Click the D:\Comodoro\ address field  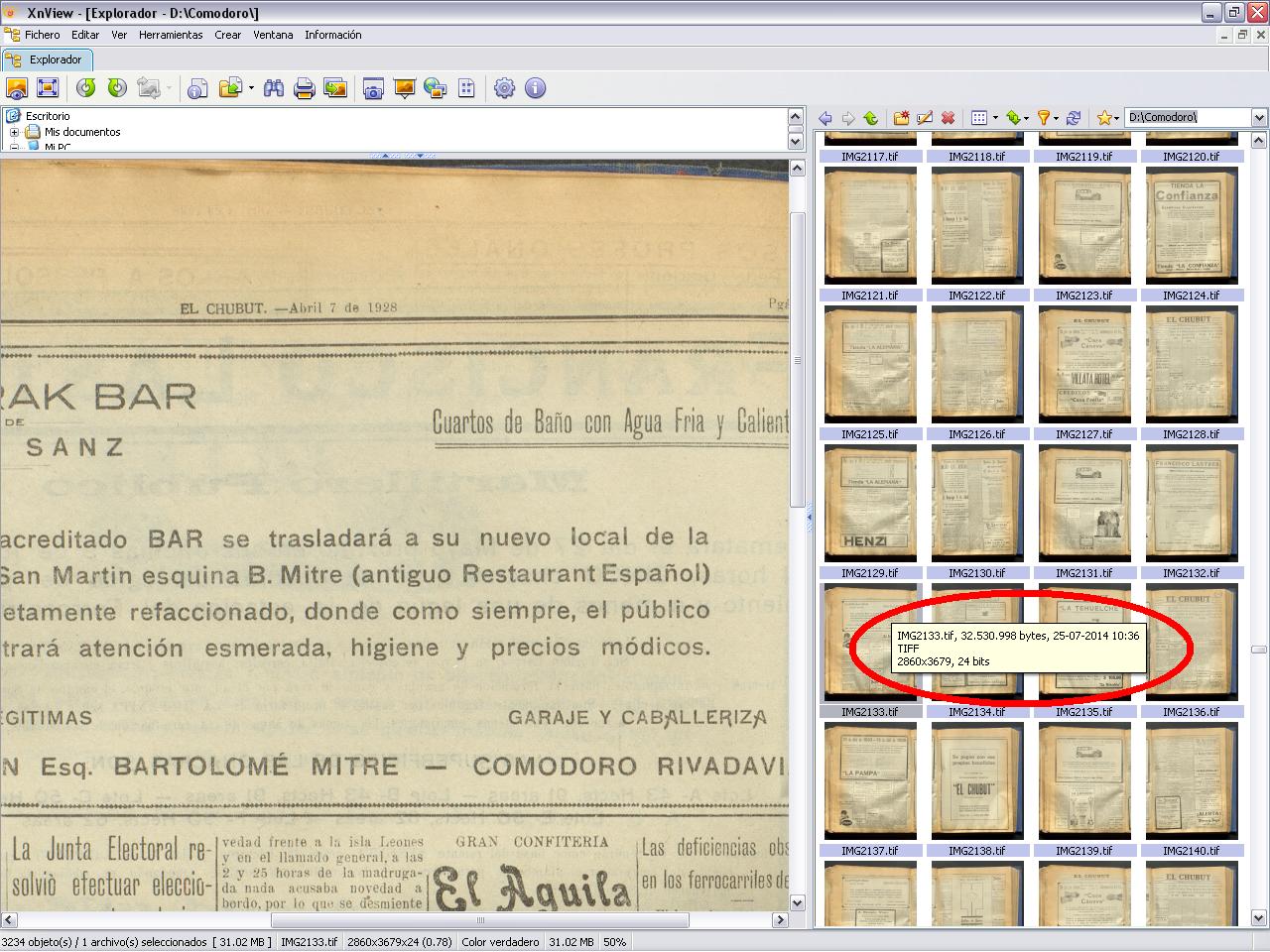tap(1188, 118)
